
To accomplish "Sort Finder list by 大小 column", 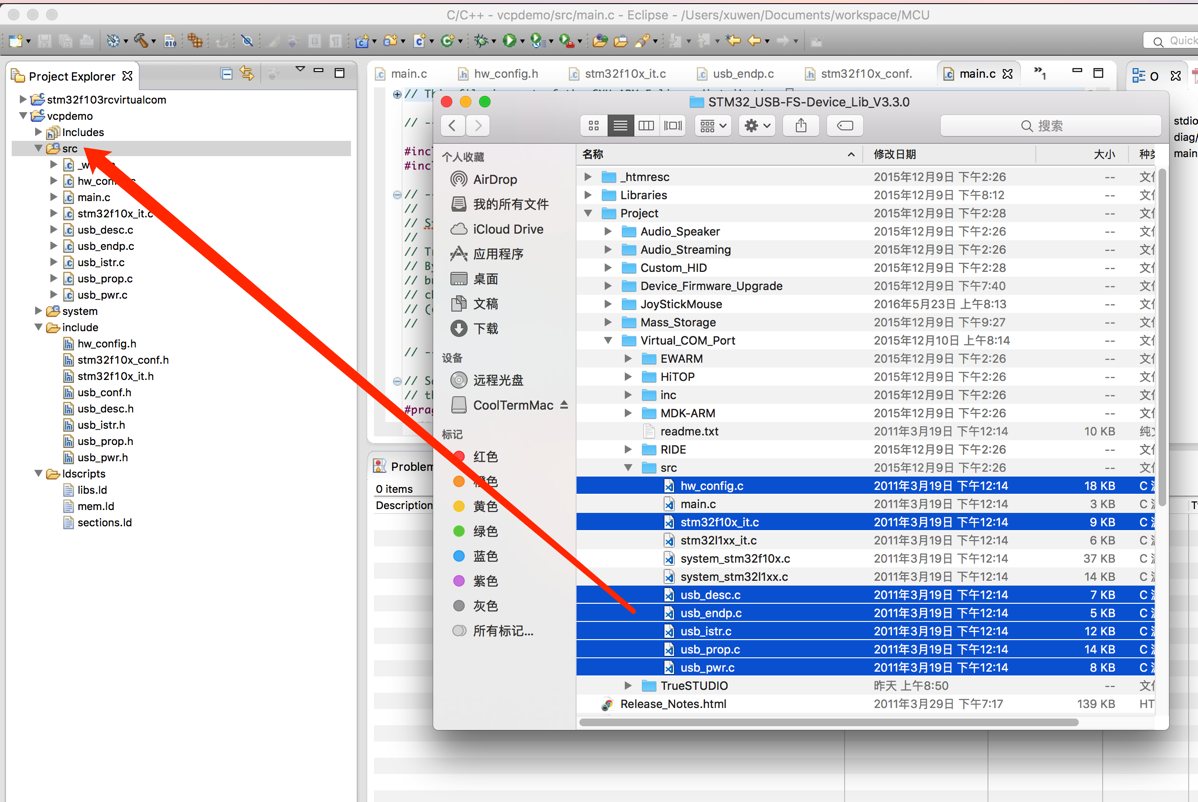I will click(x=1080, y=154).
